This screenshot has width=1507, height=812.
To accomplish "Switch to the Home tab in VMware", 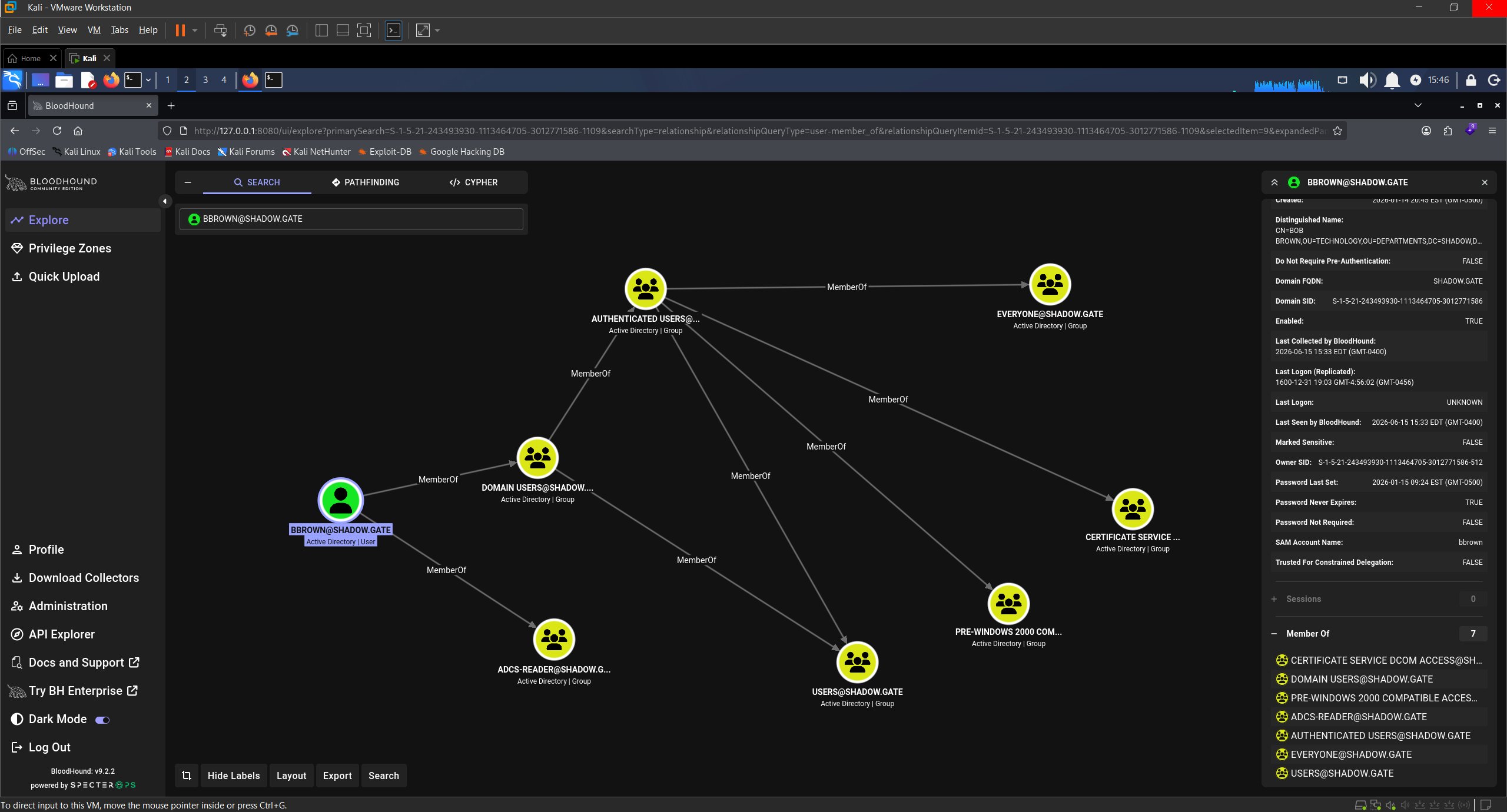I will click(x=31, y=58).
